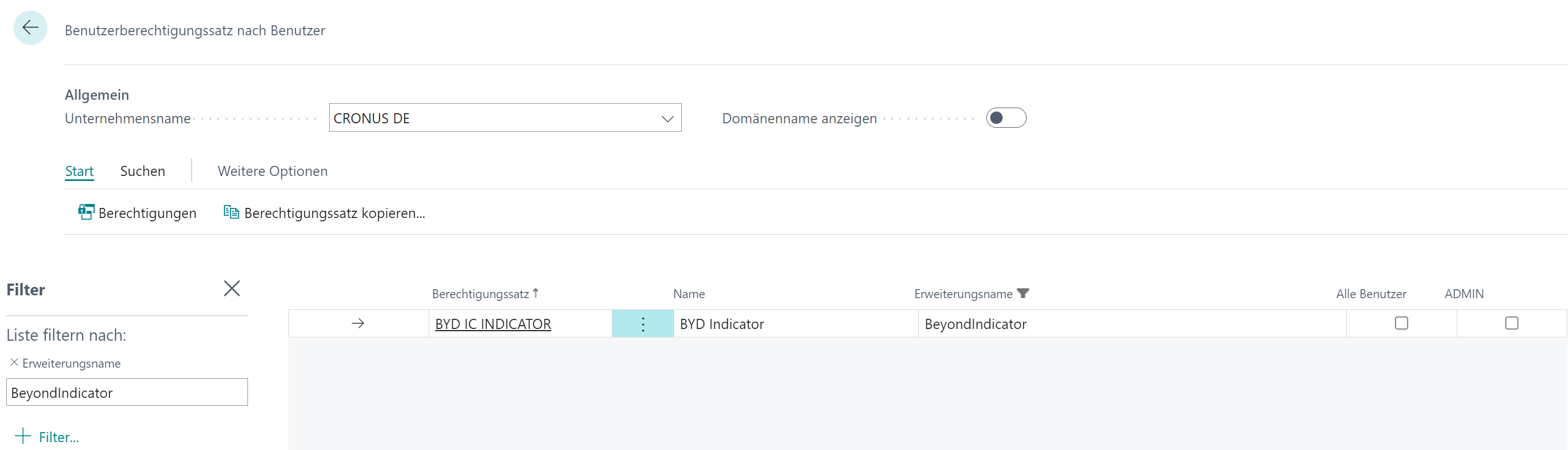Open Berechtigungen via its icon
Image resolution: width=1568 pixels, height=450 pixels.
[x=86, y=212]
